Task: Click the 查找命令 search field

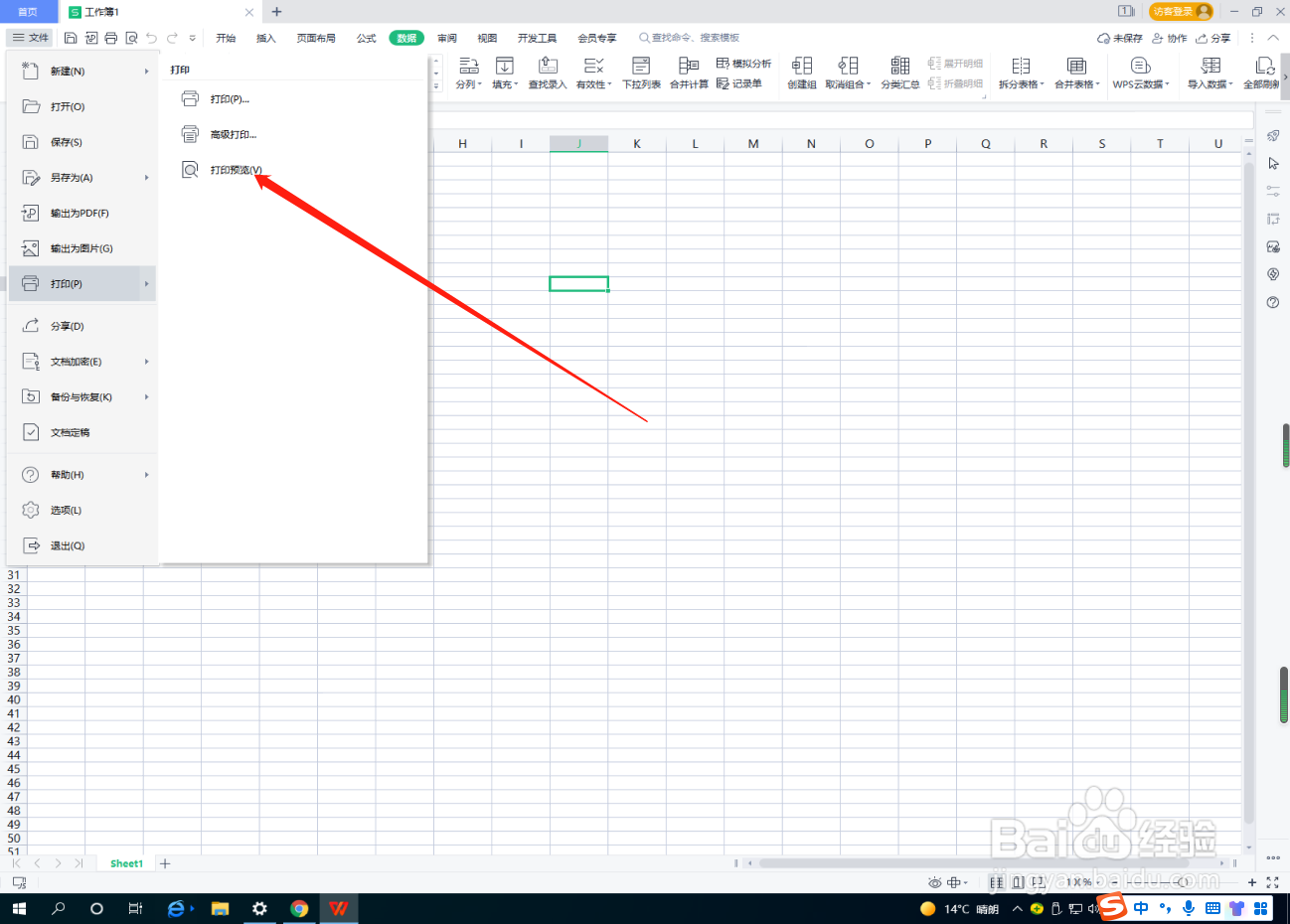Action: [690, 38]
